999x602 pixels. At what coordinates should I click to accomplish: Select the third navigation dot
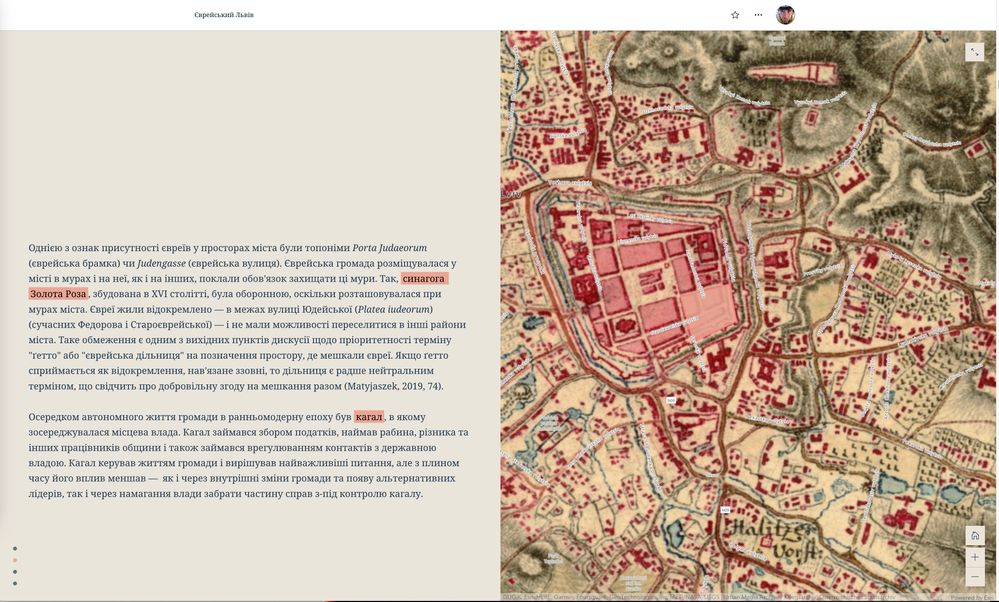pos(13,573)
